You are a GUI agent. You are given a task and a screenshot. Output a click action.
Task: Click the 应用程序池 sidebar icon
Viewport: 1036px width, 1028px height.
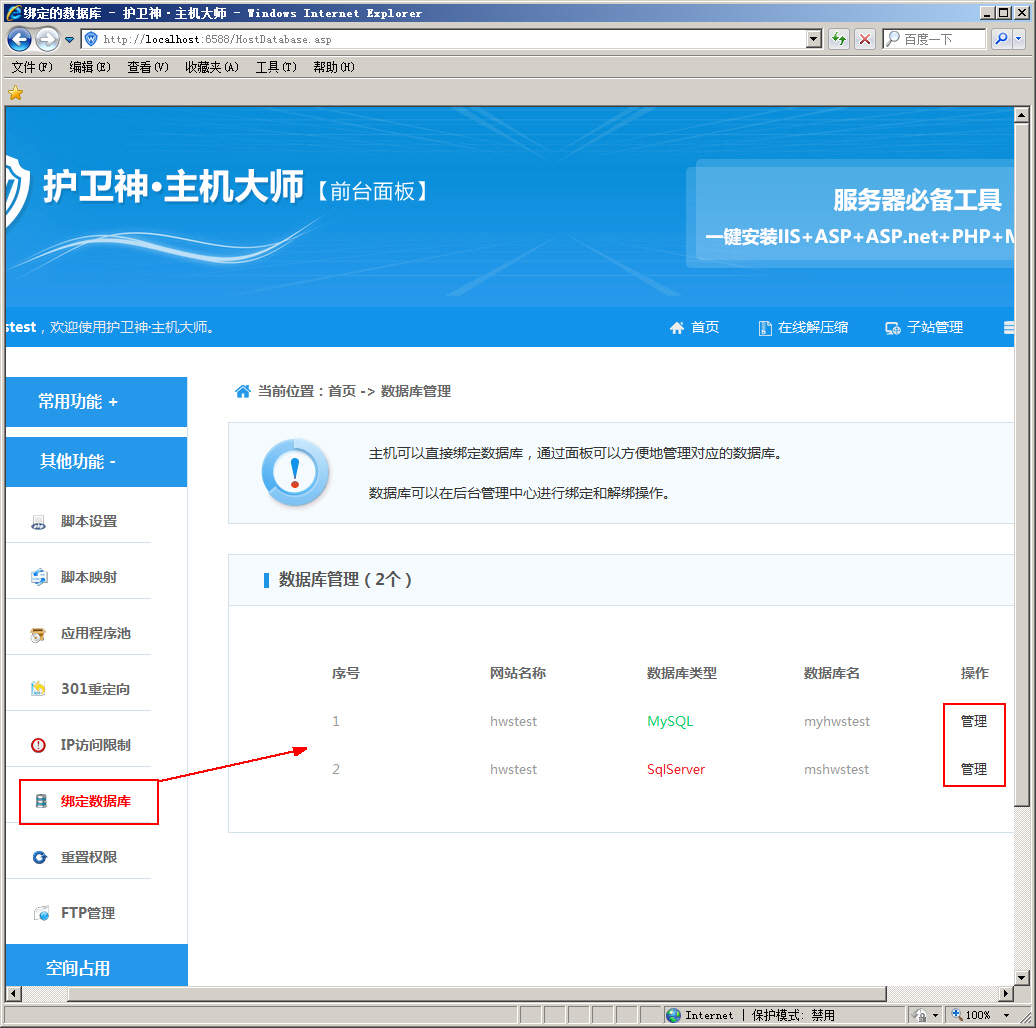[39, 634]
